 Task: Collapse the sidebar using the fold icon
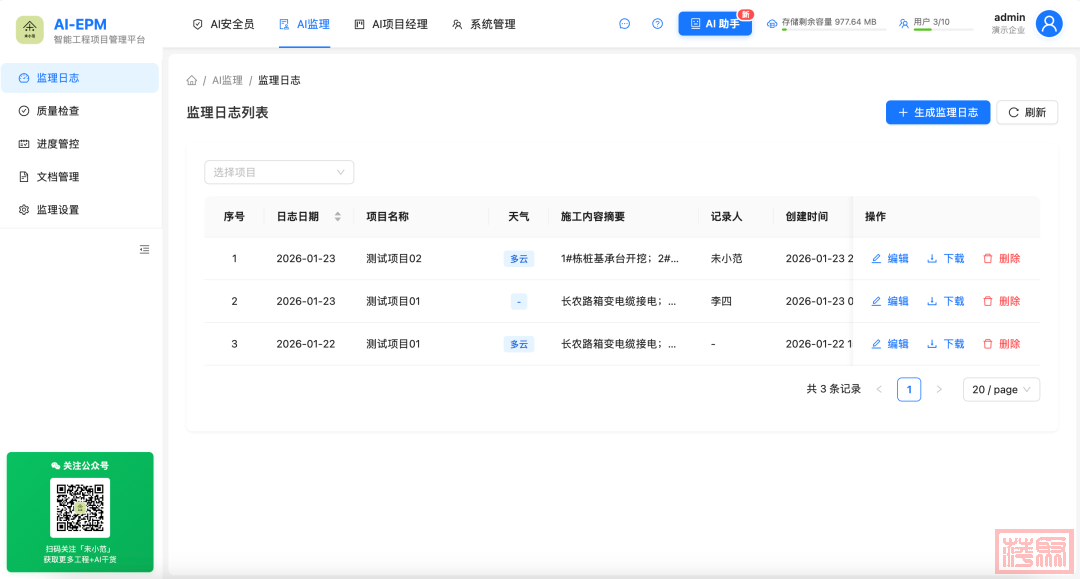pyautogui.click(x=145, y=249)
